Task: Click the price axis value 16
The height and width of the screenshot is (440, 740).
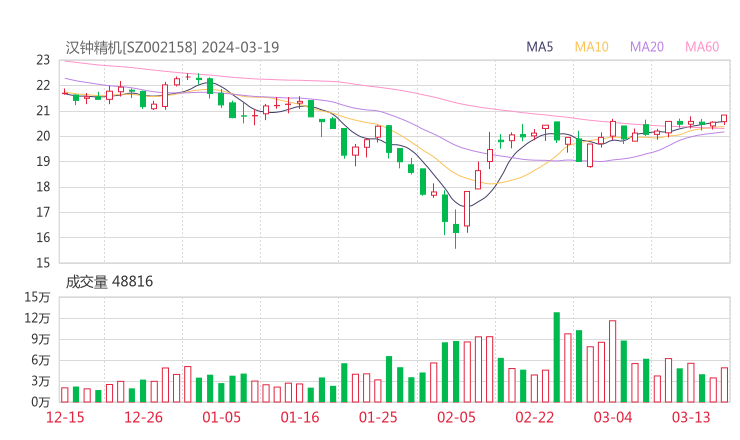Action: (43, 237)
